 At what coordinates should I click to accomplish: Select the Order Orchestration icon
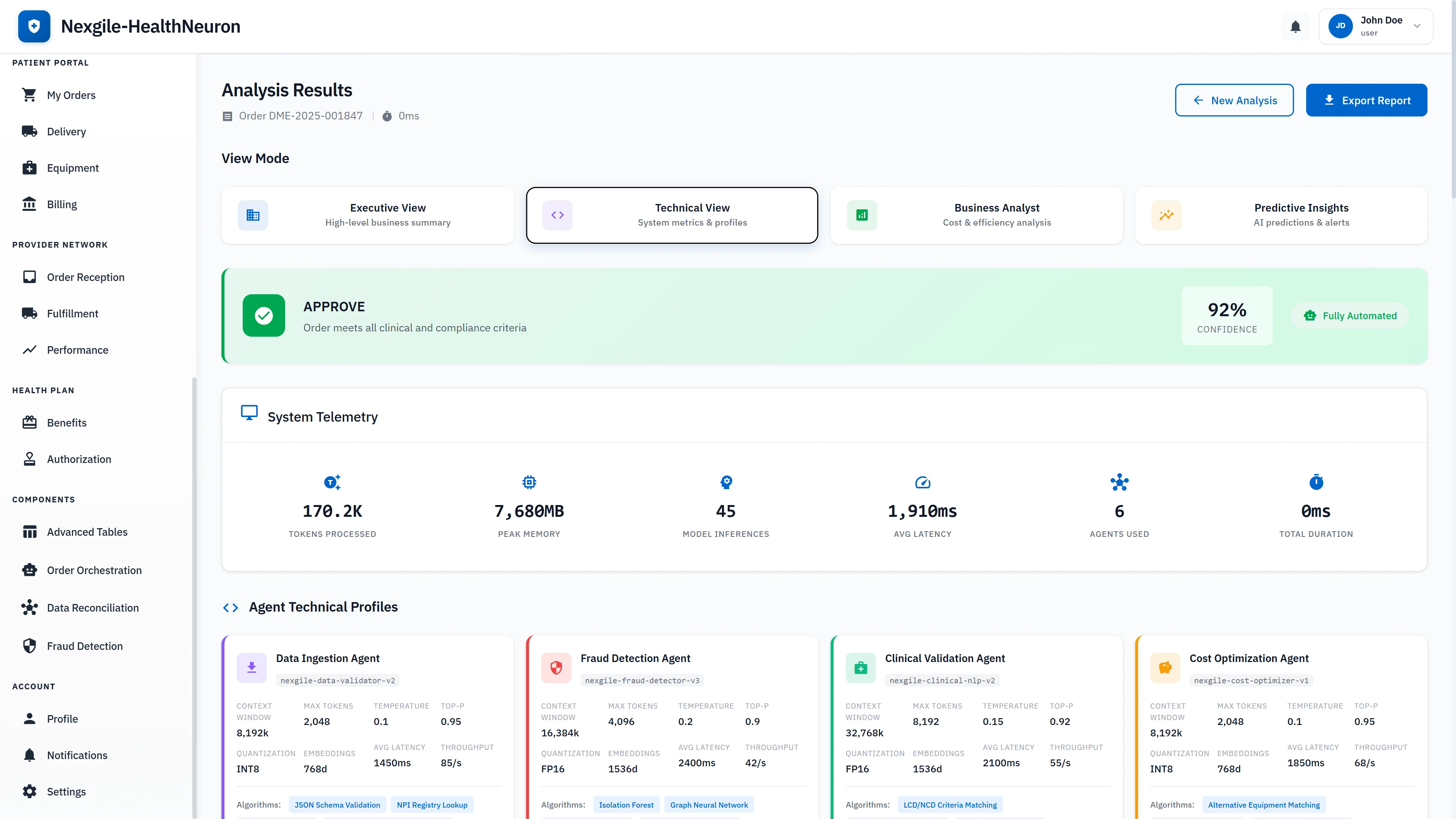point(30,570)
